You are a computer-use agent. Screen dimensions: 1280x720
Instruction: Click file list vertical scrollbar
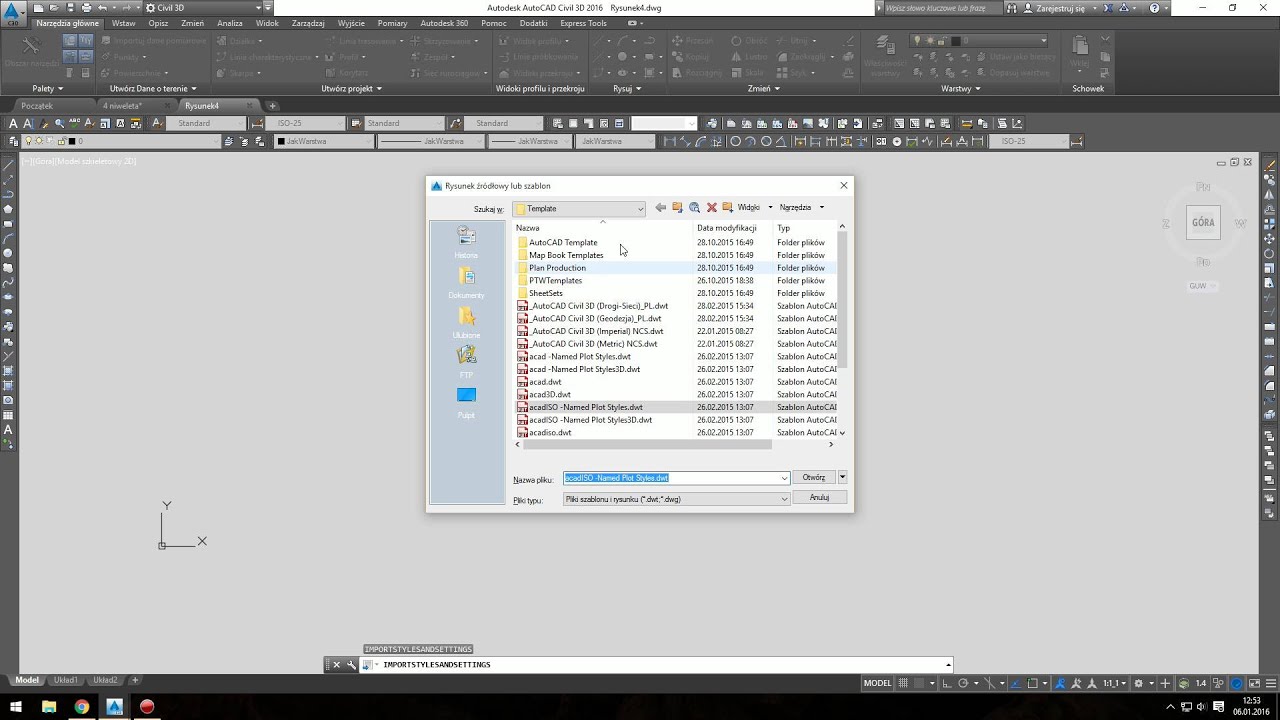(842, 300)
